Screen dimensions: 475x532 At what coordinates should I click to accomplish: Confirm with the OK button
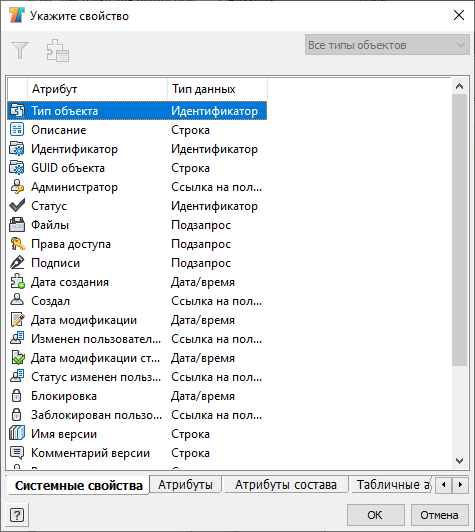[x=376, y=515]
